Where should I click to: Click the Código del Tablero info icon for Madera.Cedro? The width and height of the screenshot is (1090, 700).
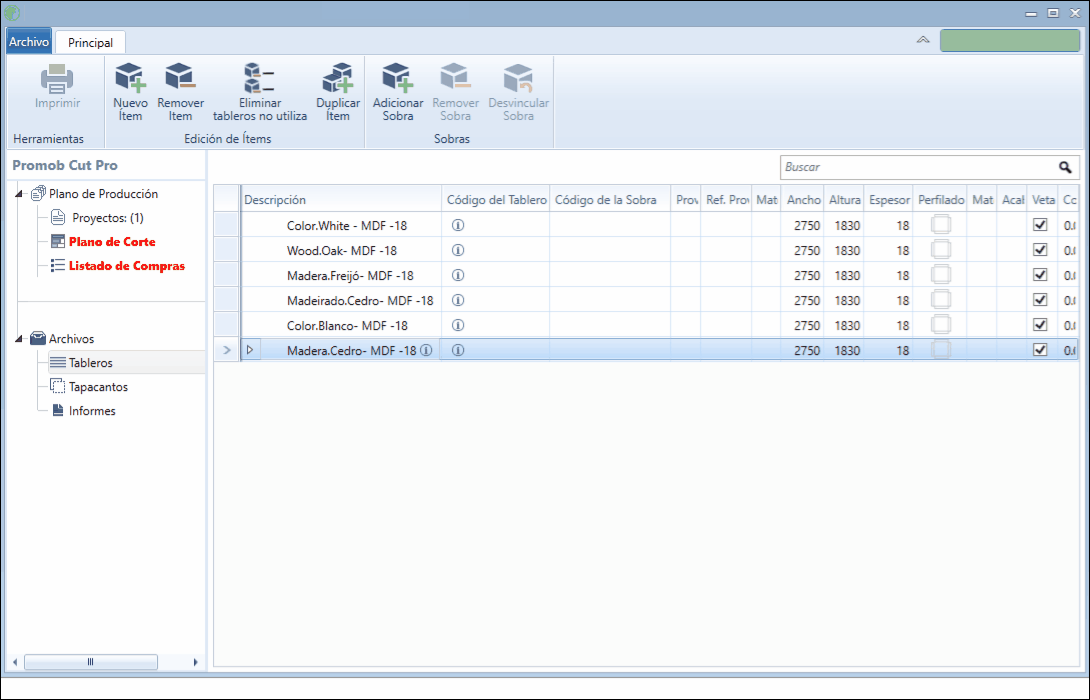[x=458, y=350]
